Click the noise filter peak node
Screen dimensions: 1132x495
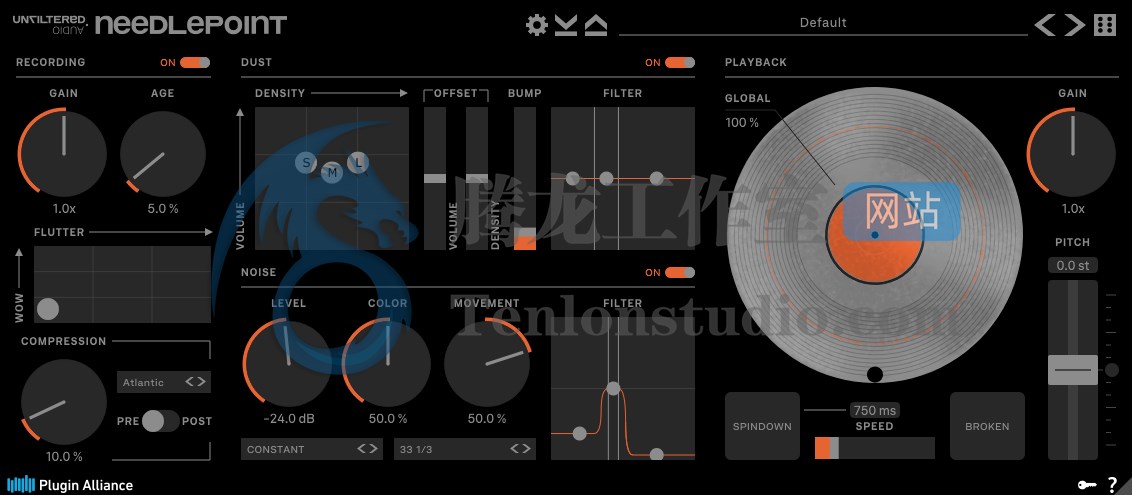coord(613,388)
